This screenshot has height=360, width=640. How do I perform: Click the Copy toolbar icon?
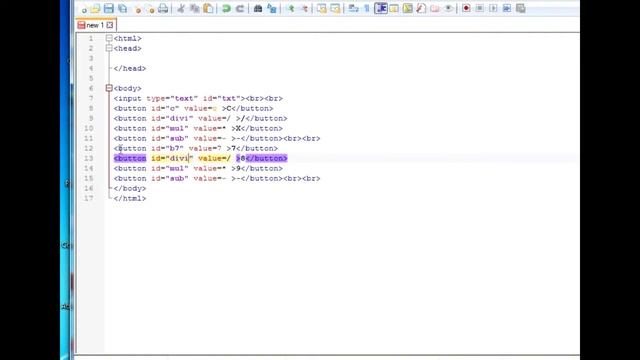click(195, 8)
